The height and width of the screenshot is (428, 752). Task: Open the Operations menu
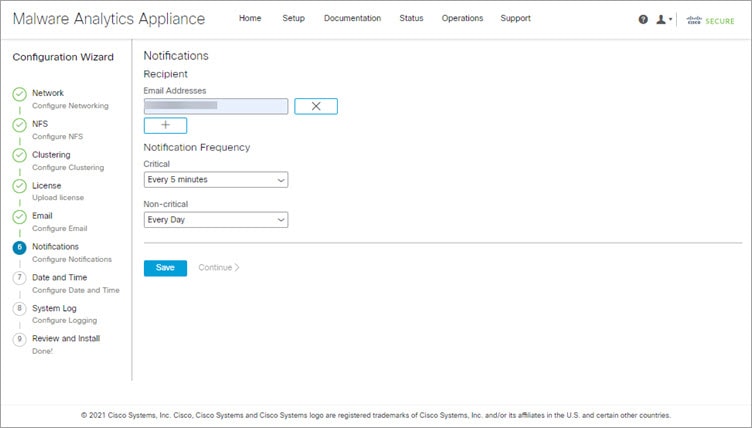462,18
